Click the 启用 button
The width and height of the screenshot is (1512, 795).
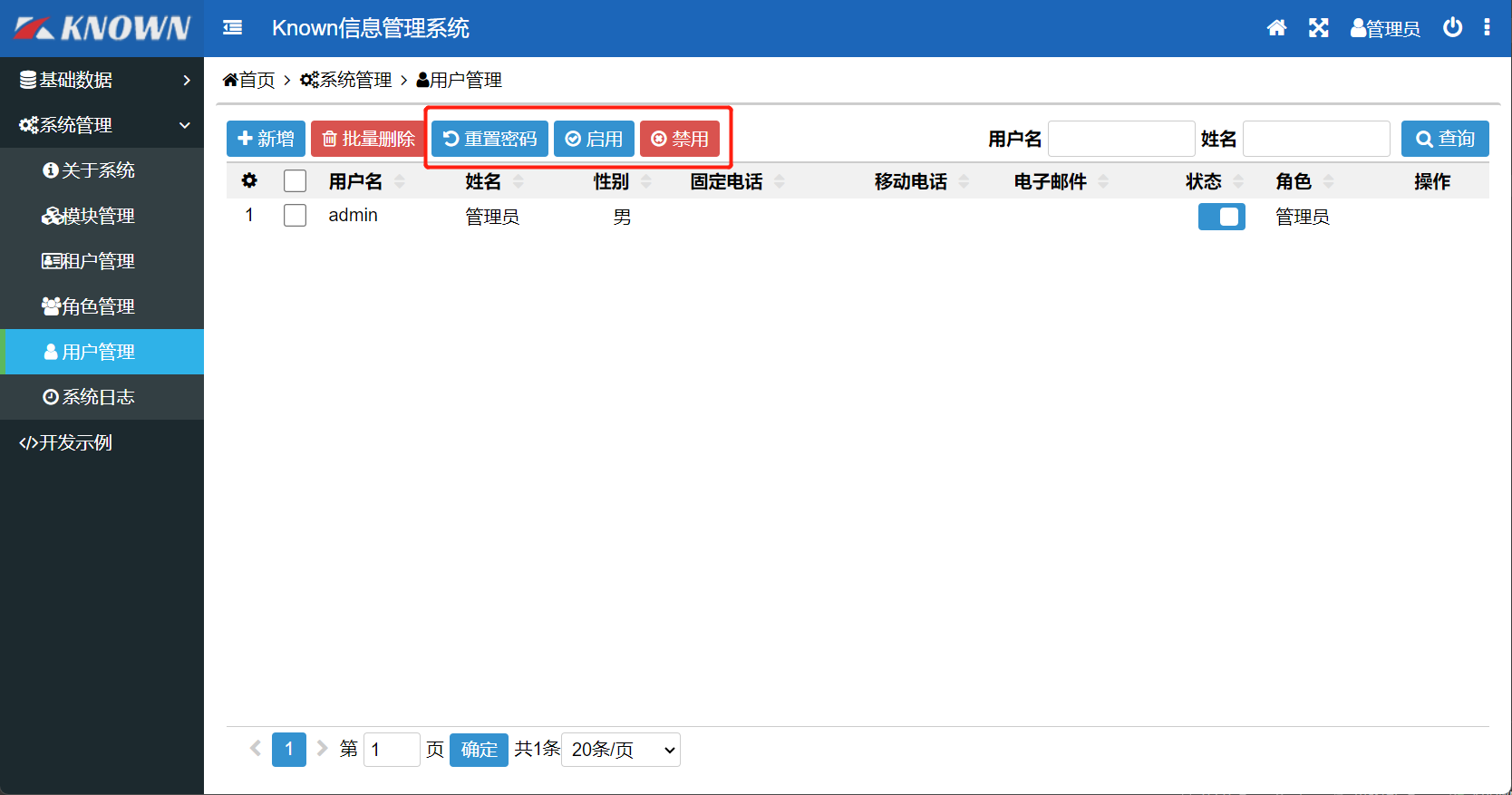click(594, 139)
